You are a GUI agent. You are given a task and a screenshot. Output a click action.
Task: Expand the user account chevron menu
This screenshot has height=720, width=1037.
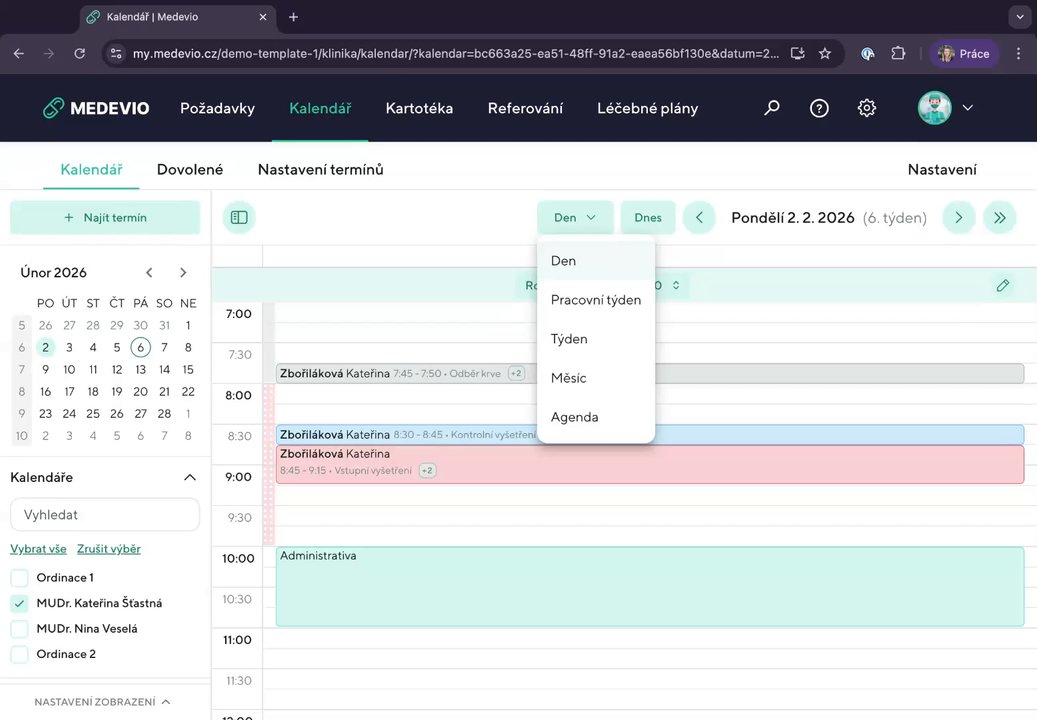click(967, 108)
